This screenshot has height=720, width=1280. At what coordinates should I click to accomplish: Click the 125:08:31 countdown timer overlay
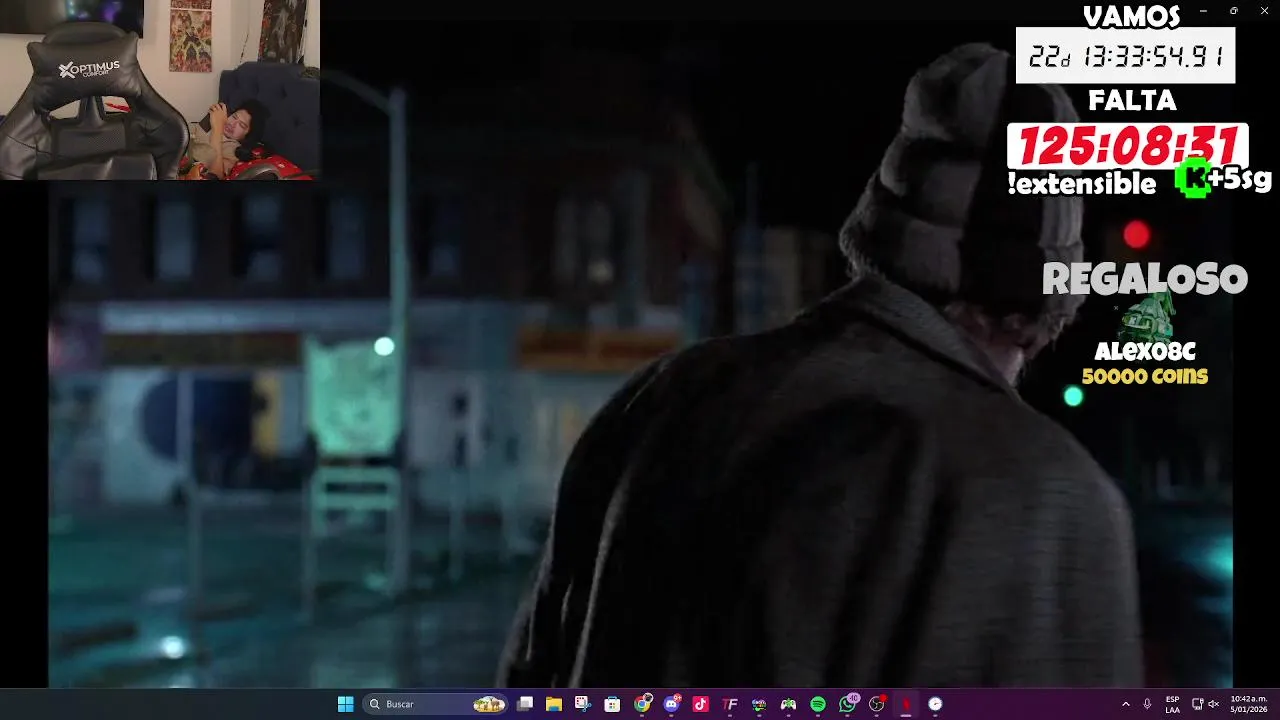coord(1127,146)
